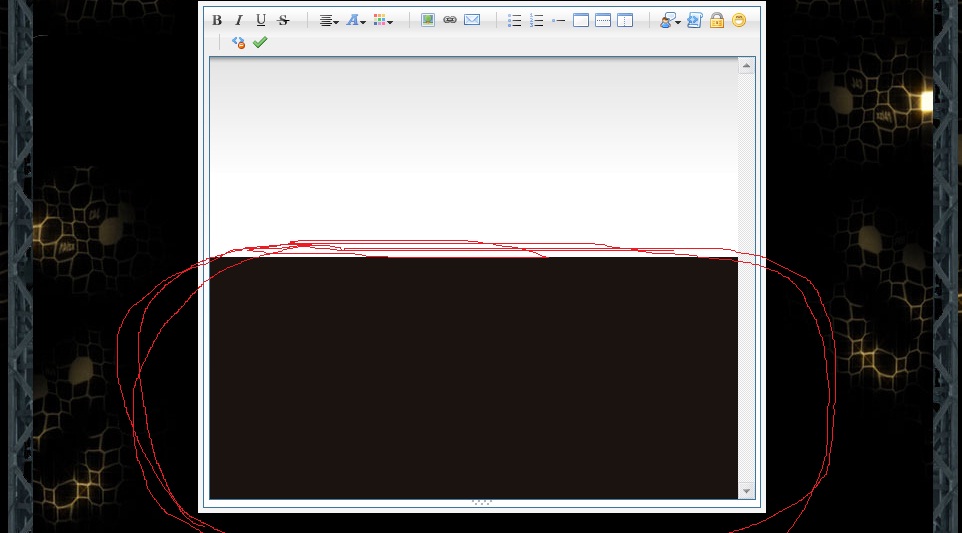Screen dimensions: 962x533
Task: Toggle italic text style
Action: click(x=239, y=20)
